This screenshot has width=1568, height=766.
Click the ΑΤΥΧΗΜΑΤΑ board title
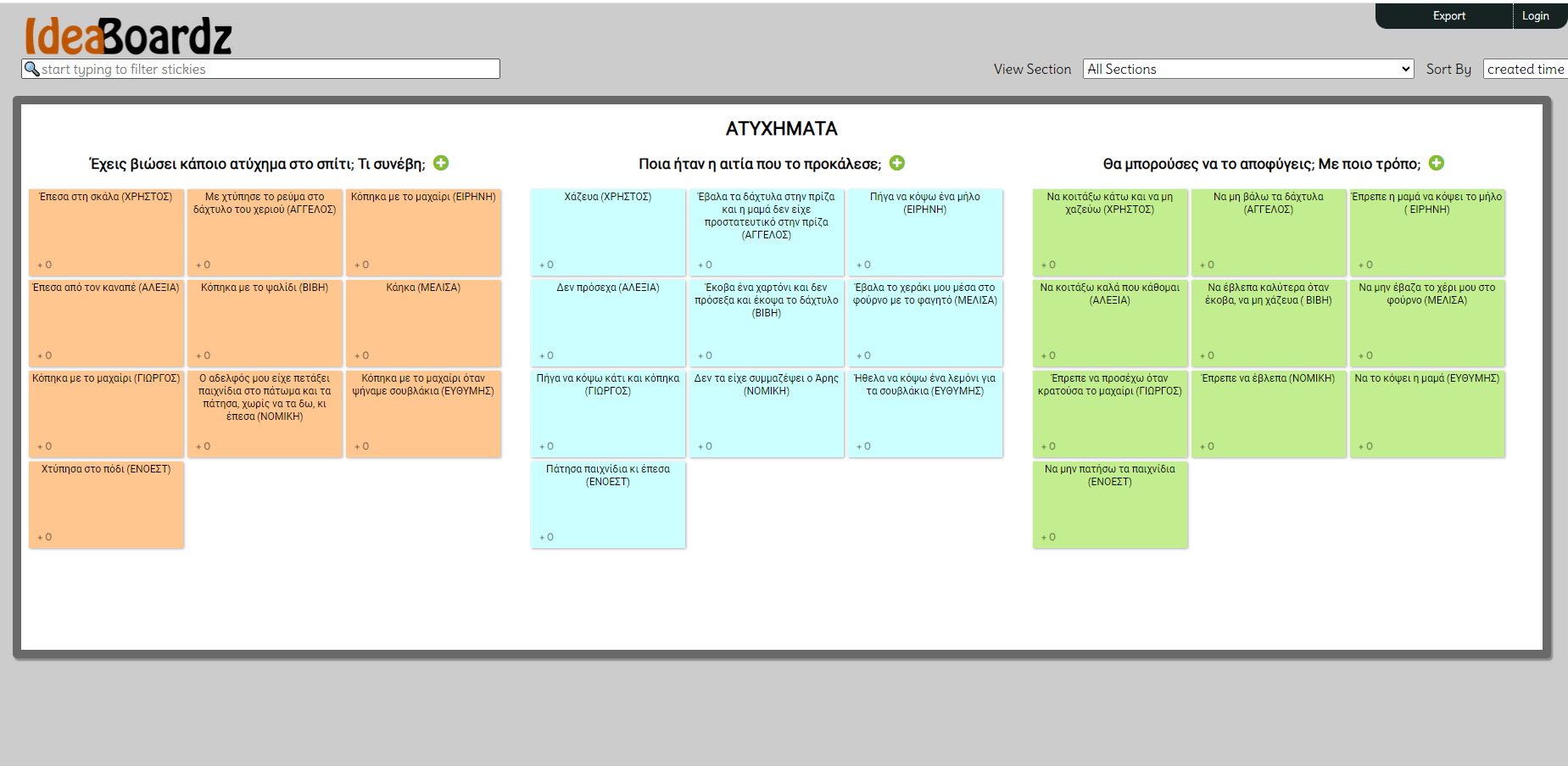781,129
